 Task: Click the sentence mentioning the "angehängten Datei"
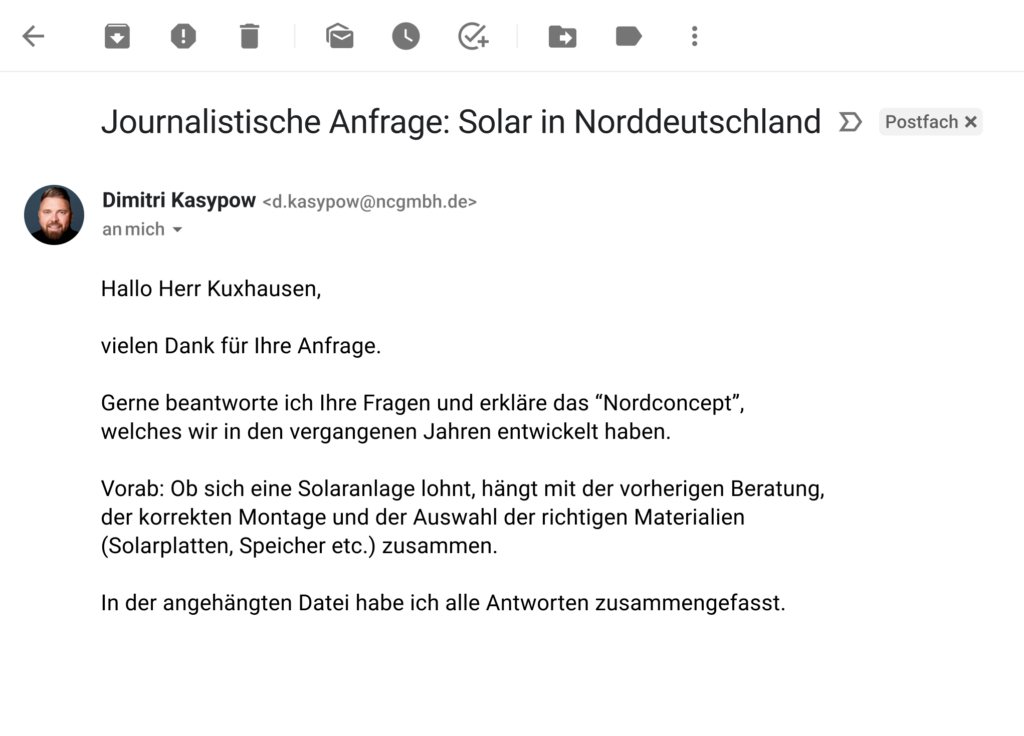pyautogui.click(x=442, y=603)
